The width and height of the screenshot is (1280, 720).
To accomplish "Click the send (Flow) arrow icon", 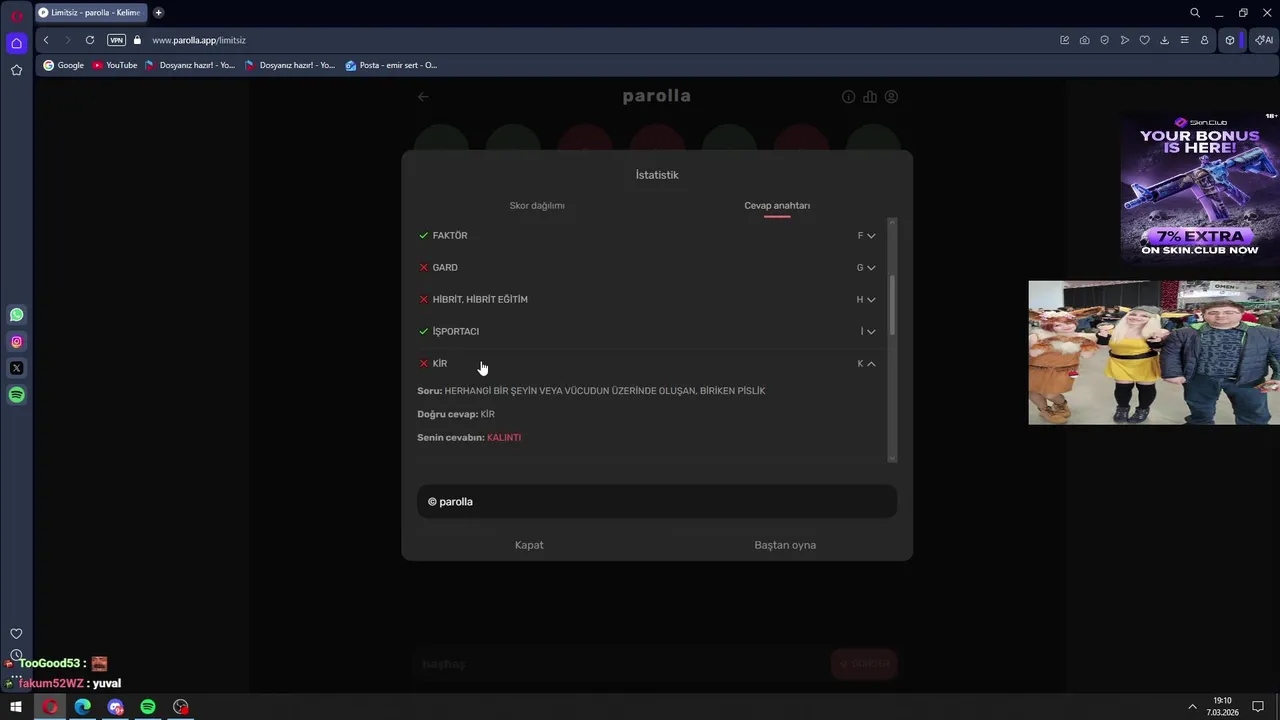I will click(1124, 40).
